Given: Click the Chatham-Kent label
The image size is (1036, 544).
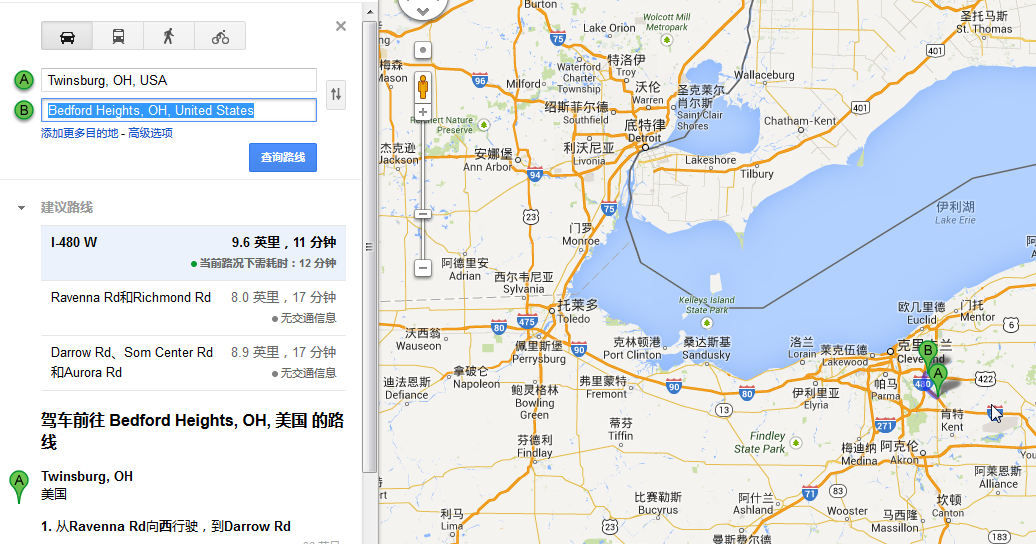Looking at the screenshot, I should click(799, 121).
